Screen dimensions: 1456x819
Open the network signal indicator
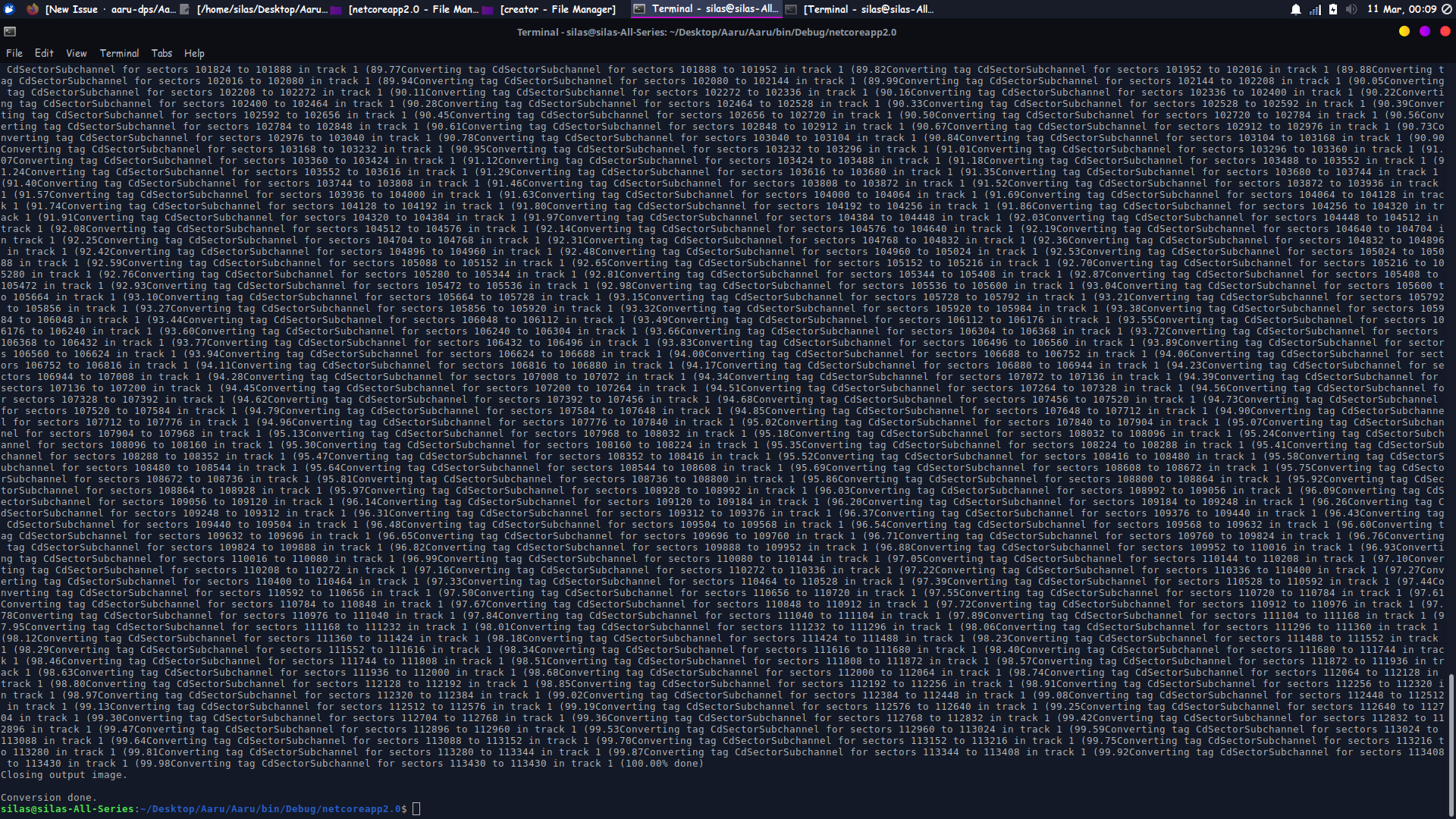coord(1315,9)
